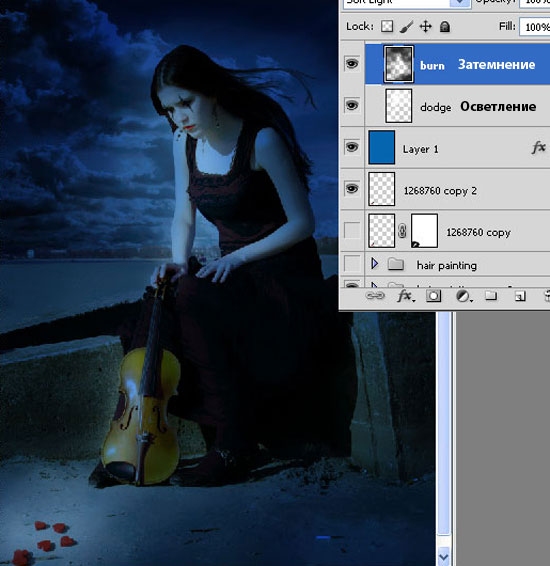Select the layer named Layer 1
Screen dimensions: 550x566
coord(420,149)
